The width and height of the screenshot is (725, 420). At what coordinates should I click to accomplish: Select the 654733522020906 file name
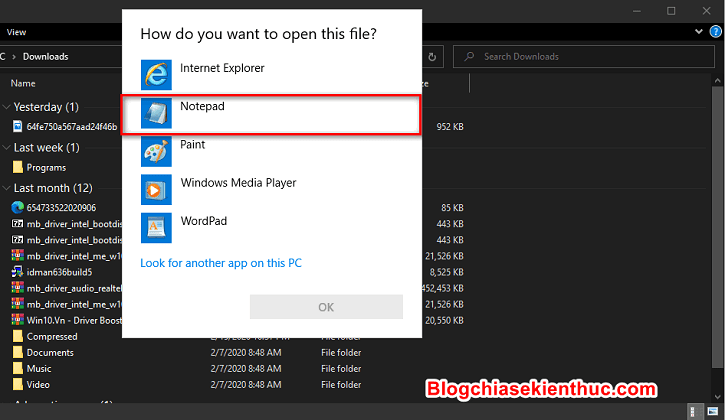(61, 208)
